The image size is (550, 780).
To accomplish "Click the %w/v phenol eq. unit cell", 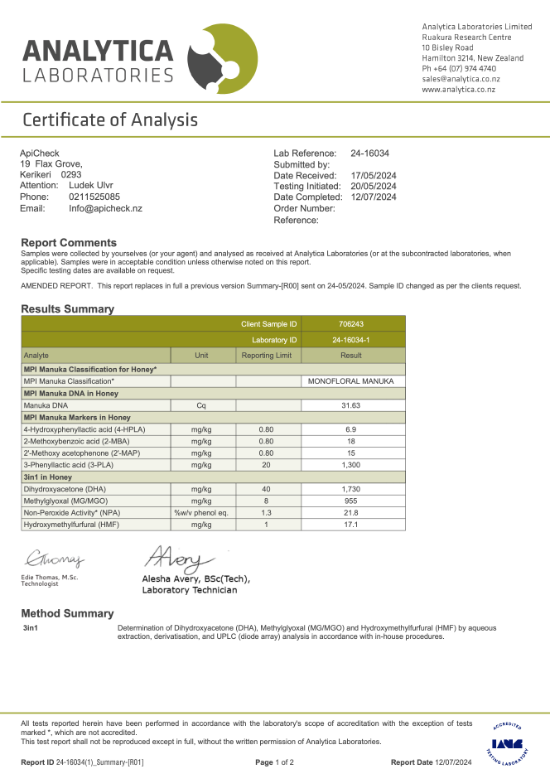I will pos(201,513).
